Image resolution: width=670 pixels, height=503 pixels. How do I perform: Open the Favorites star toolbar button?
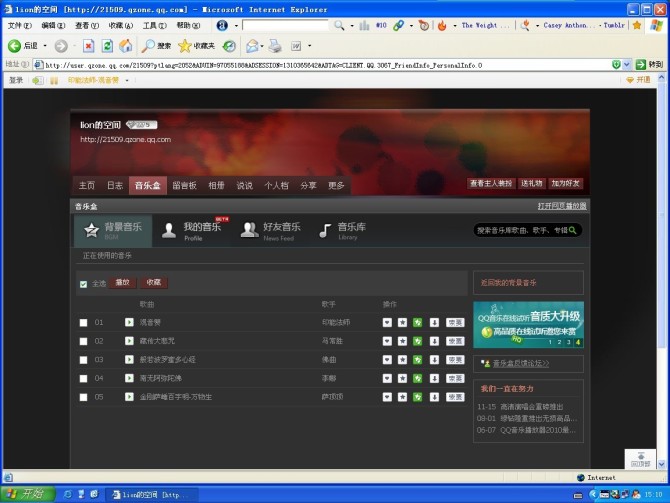[x=197, y=46]
